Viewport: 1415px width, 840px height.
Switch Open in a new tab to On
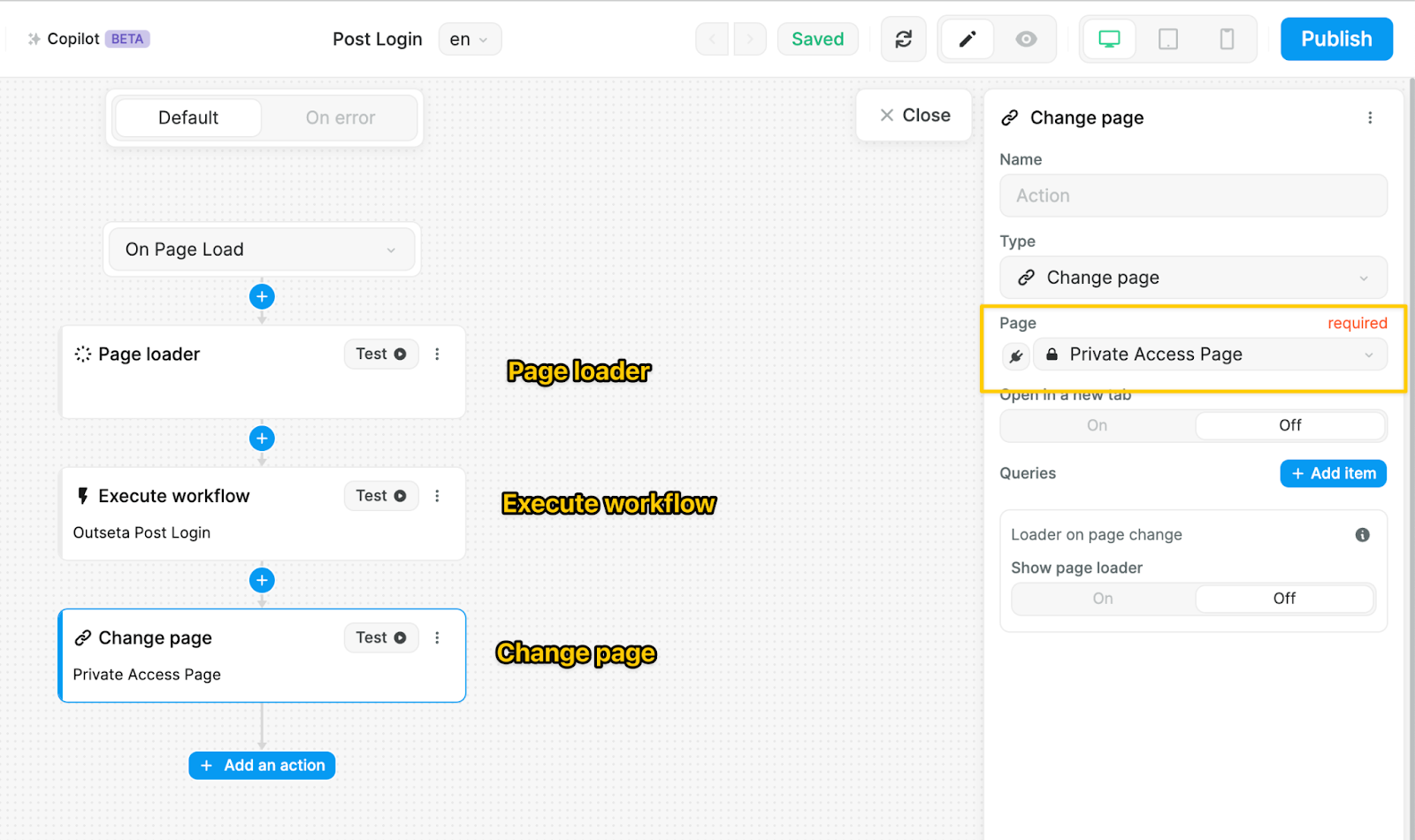tap(1097, 425)
